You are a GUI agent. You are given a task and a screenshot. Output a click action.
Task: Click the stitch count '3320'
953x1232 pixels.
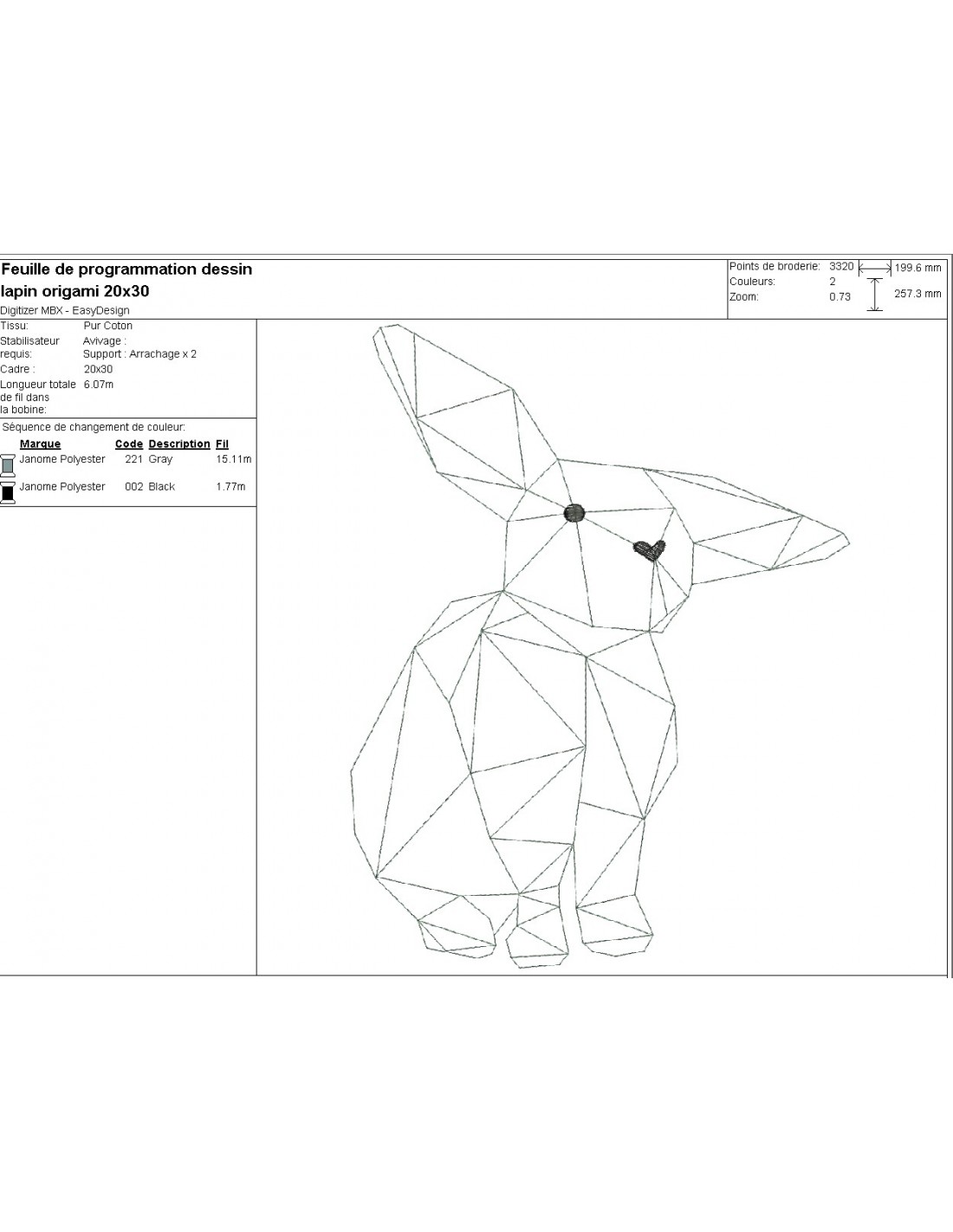coord(841,267)
